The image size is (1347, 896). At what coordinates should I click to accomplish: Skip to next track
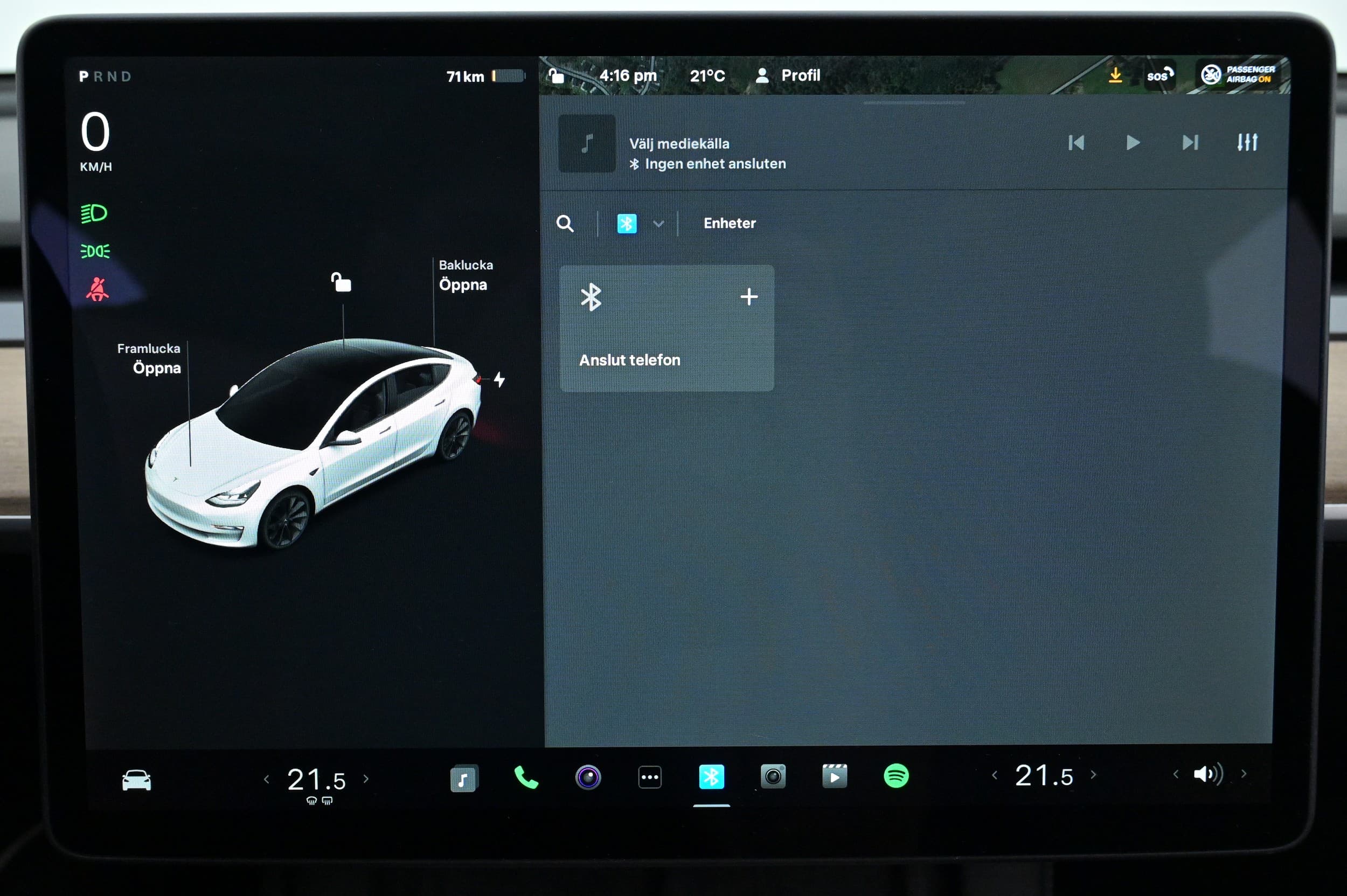[1190, 142]
